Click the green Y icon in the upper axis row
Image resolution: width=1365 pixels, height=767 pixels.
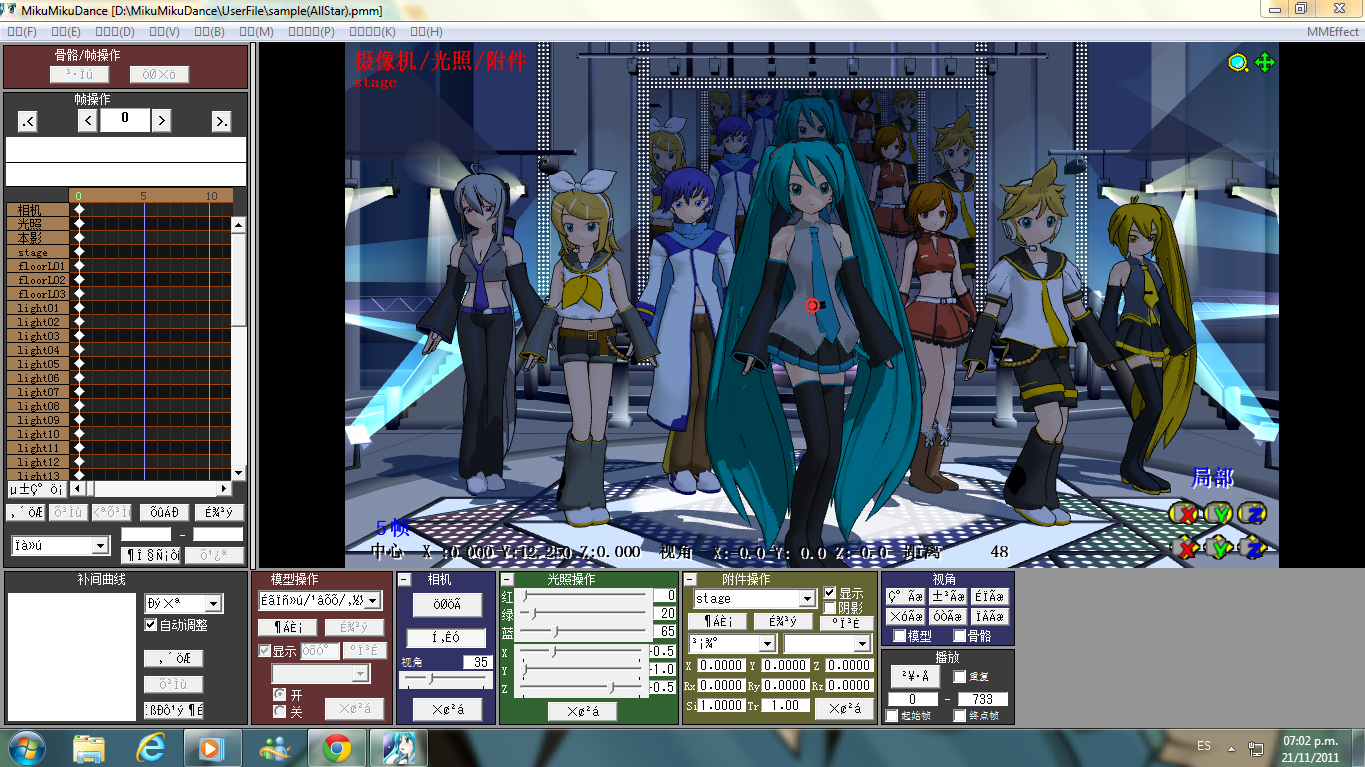point(1219,514)
